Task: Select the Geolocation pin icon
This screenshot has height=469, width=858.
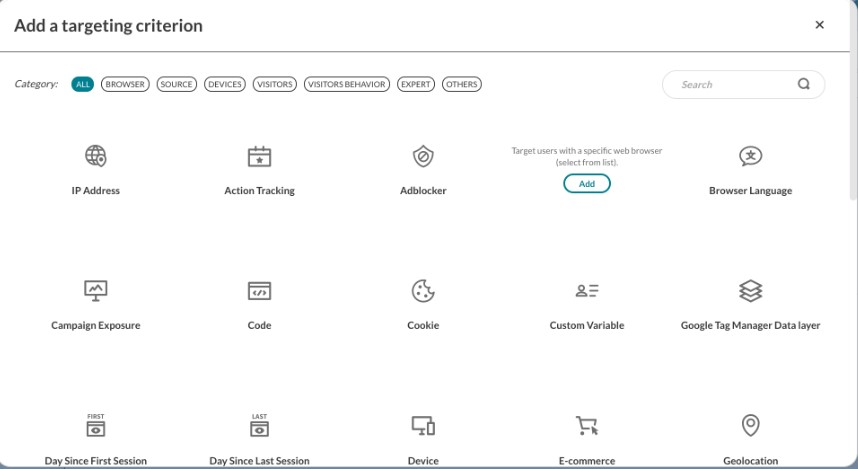Action: click(750, 425)
